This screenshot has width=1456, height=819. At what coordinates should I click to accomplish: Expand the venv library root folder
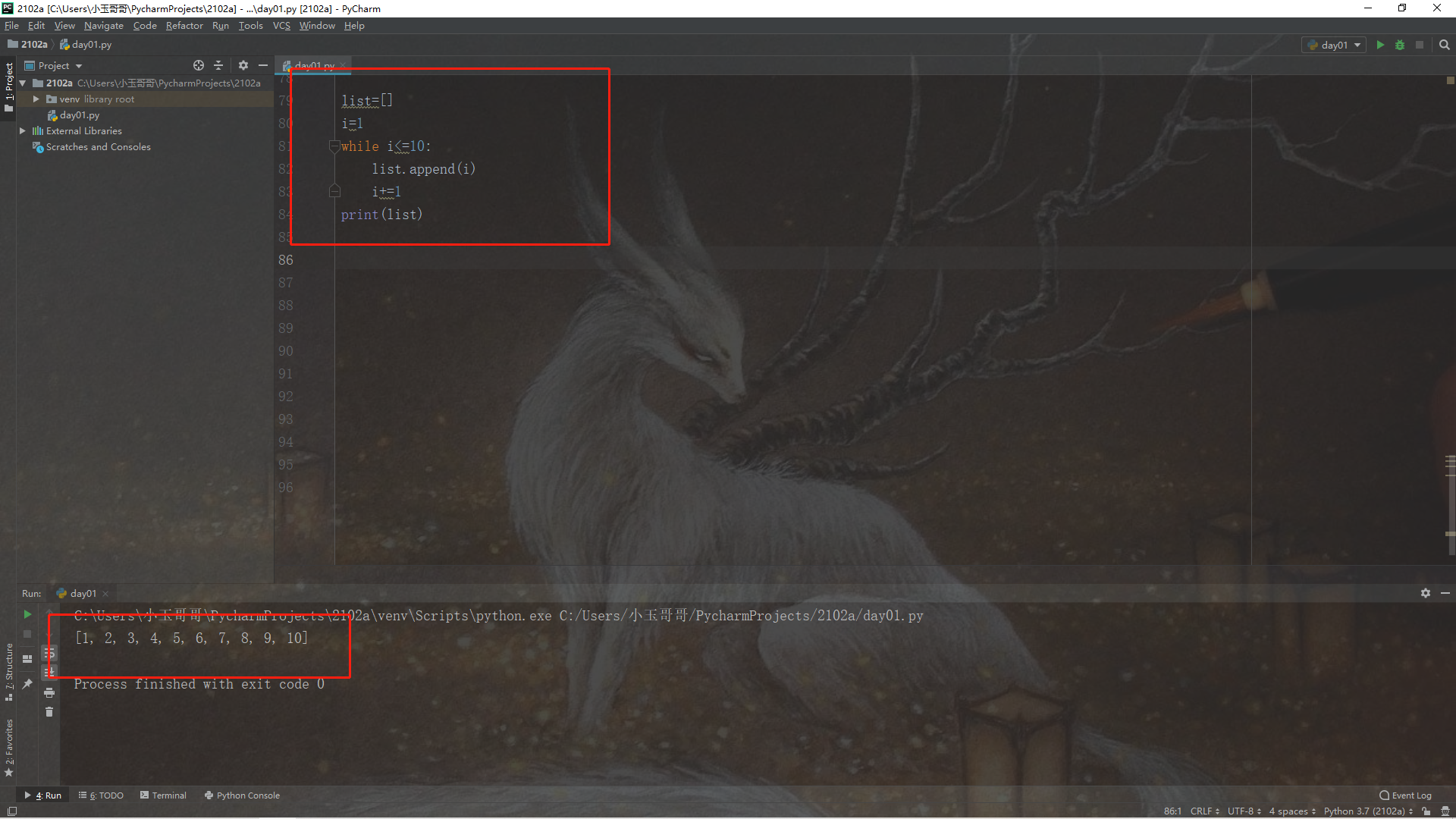point(36,99)
